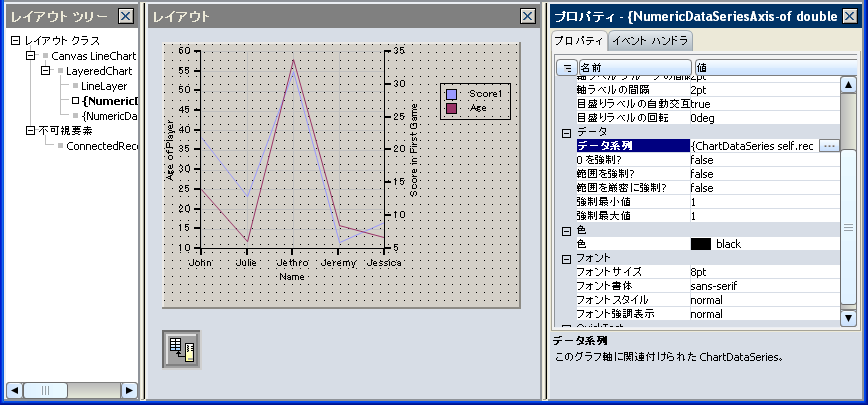Select LineLayer in the layout tree
The width and height of the screenshot is (868, 405).
104,86
